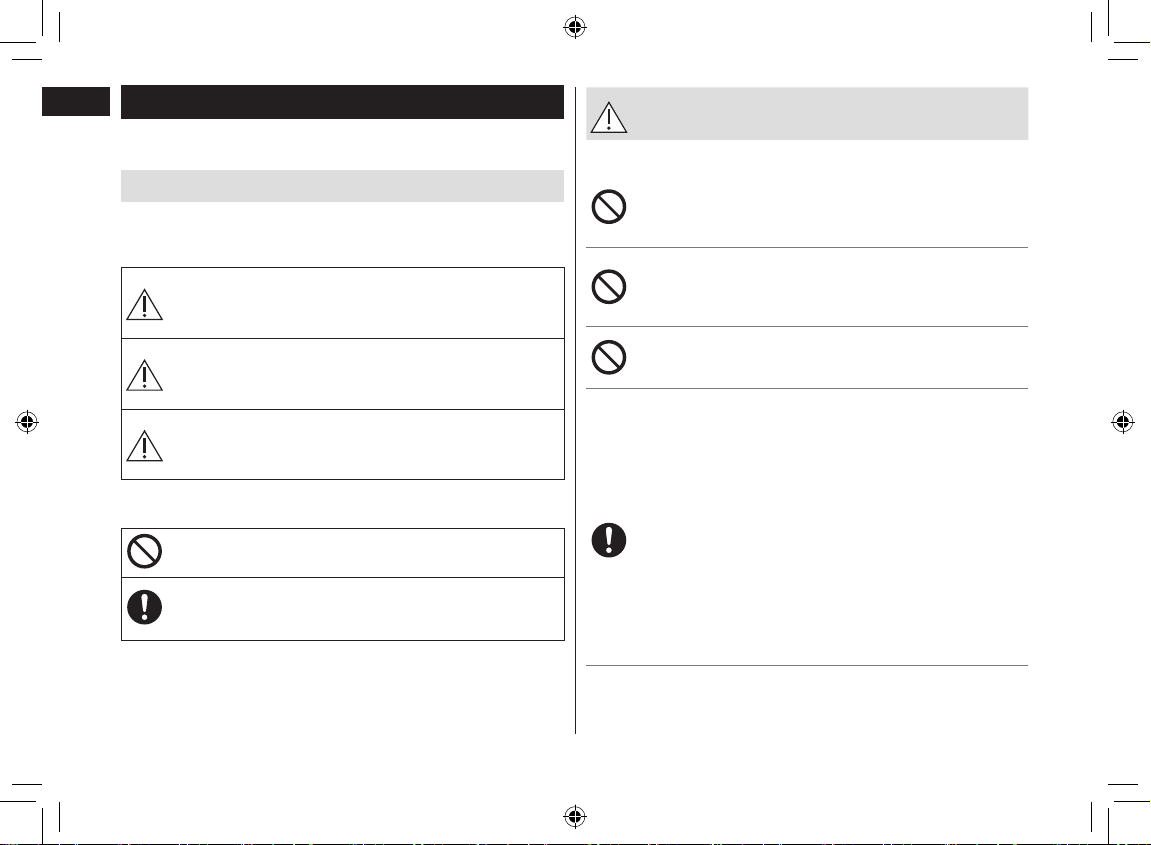Click the top warning triangle in three-row table
This screenshot has height=845, width=1151.
(145, 305)
